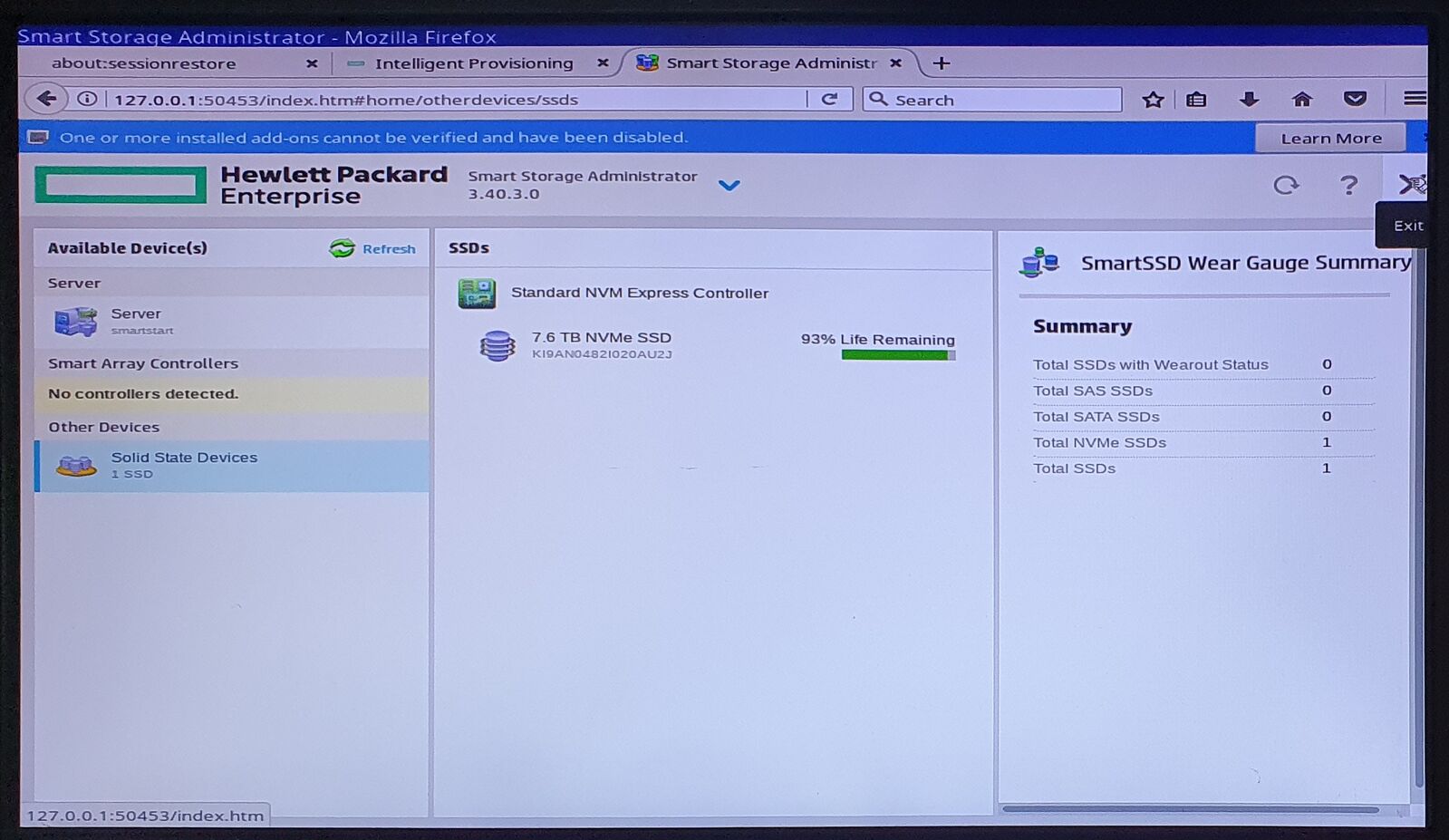Click the 93% Life Remaining progress bar
The image size is (1449, 840).
pos(897,355)
